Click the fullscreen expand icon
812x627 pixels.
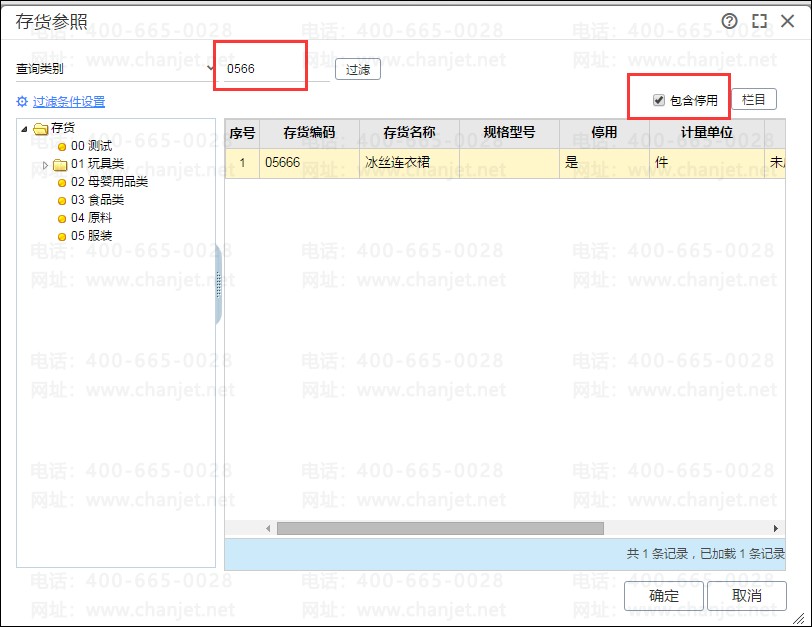[x=758, y=20]
